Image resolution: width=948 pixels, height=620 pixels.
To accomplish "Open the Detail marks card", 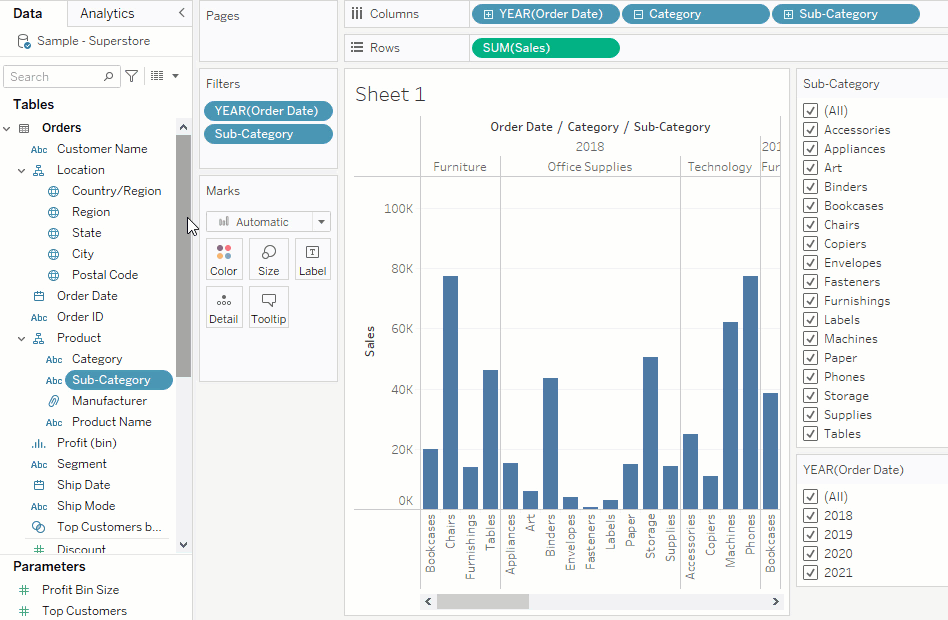I will pyautogui.click(x=224, y=306).
